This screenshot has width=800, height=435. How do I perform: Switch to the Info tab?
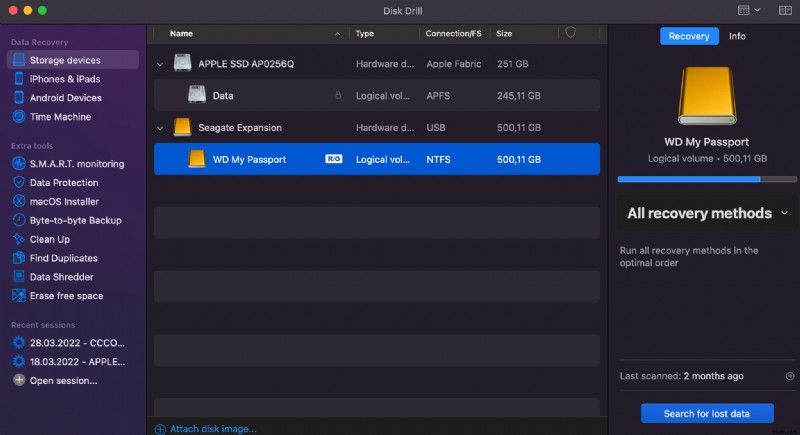737,36
